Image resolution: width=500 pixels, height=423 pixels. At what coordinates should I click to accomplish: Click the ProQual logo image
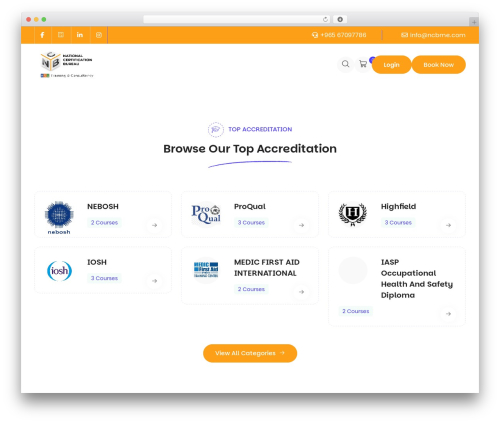(x=206, y=214)
